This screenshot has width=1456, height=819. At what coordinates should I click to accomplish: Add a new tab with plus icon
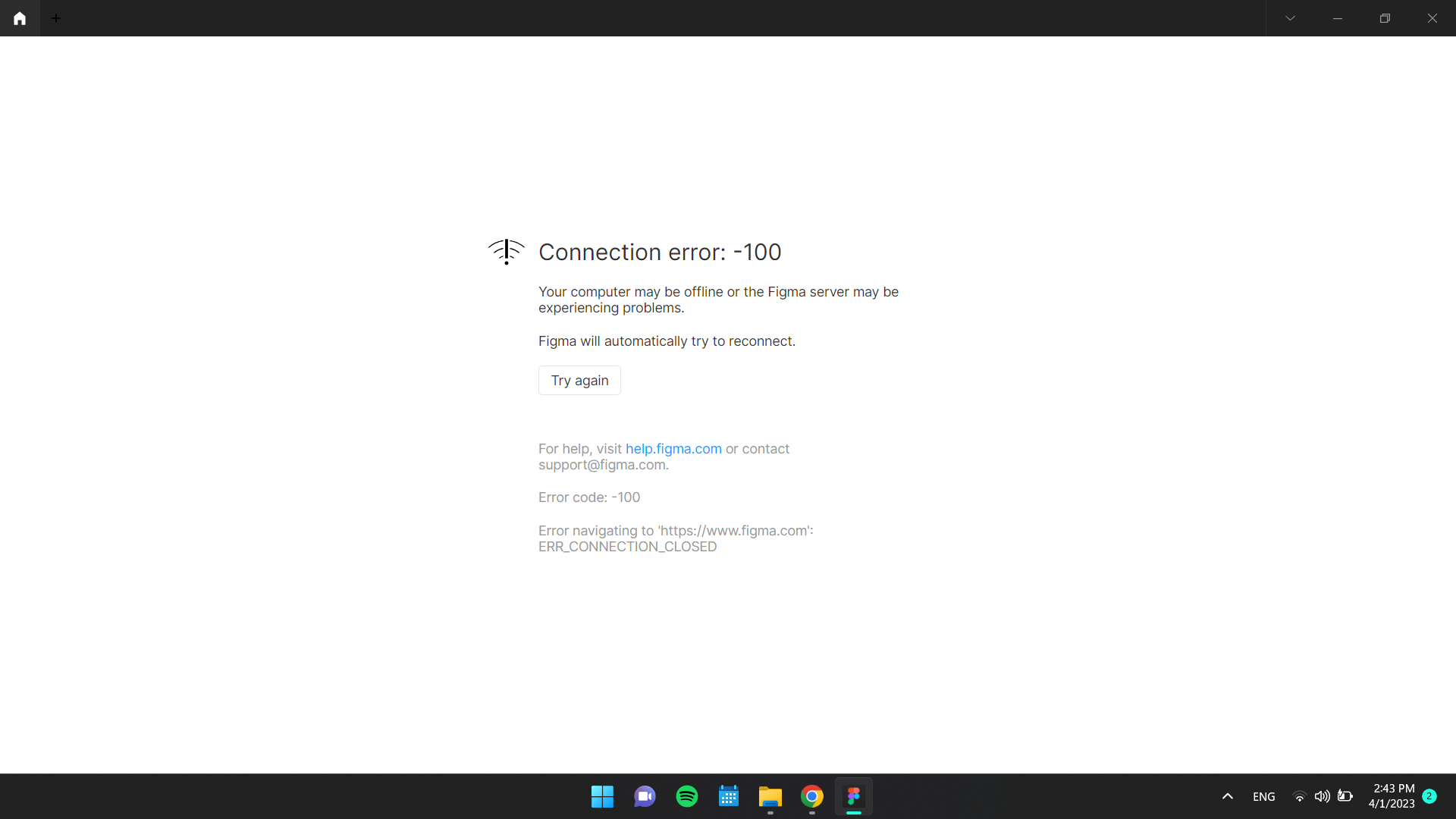(56, 18)
